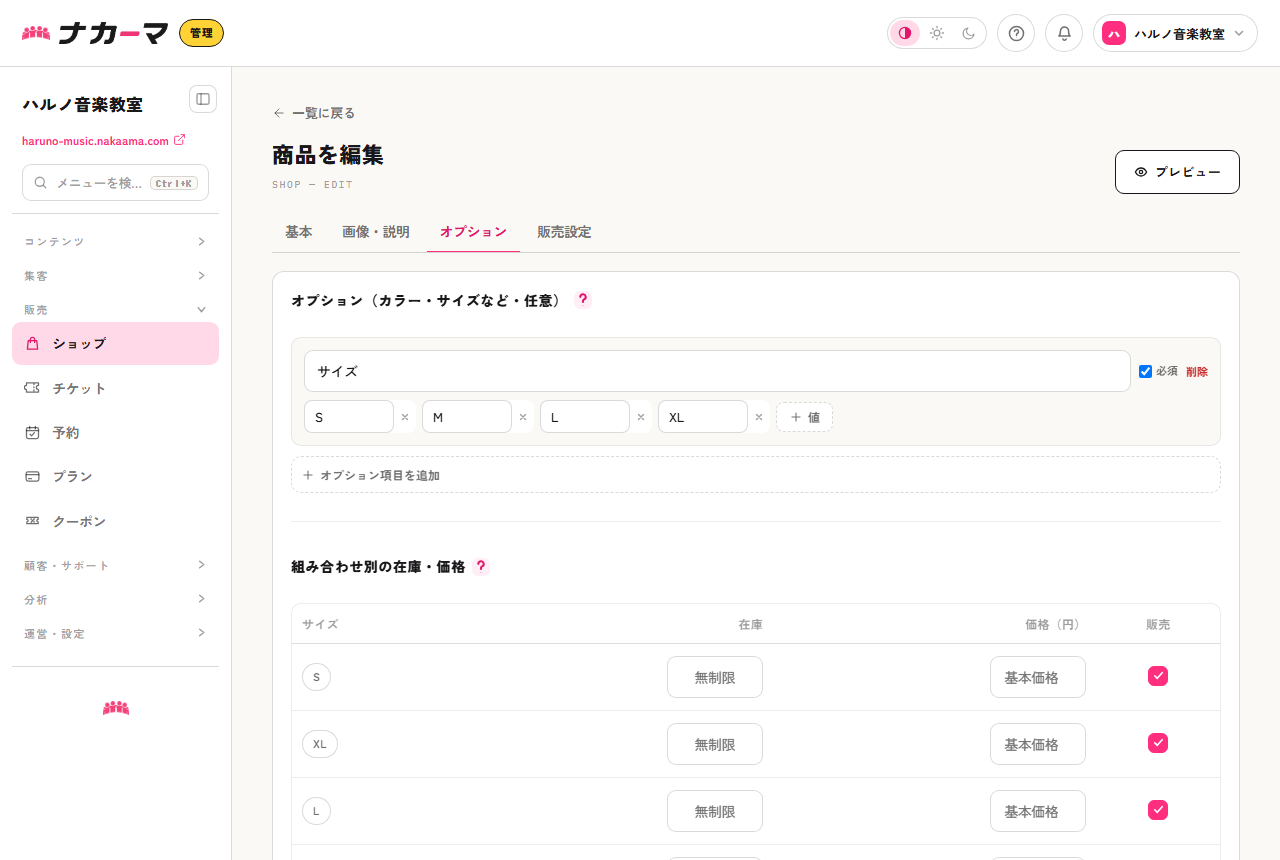Set price field for size S
This screenshot has width=1280, height=860.
tap(1038, 677)
